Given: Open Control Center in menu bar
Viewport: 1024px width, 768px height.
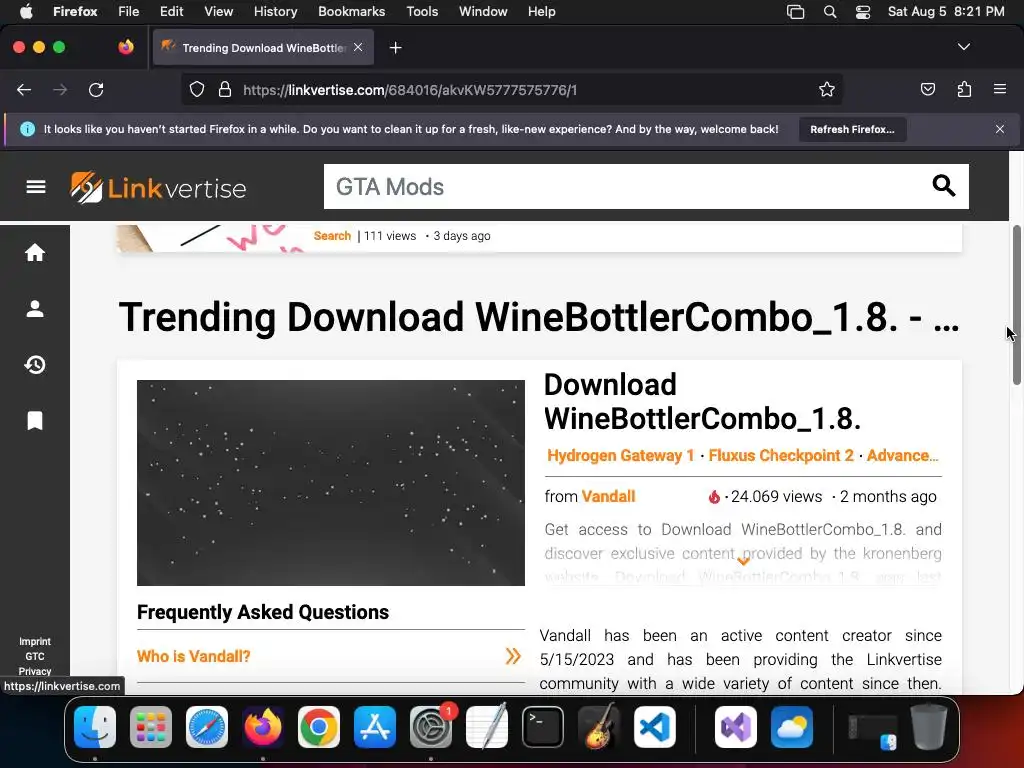Looking at the screenshot, I should (863, 12).
